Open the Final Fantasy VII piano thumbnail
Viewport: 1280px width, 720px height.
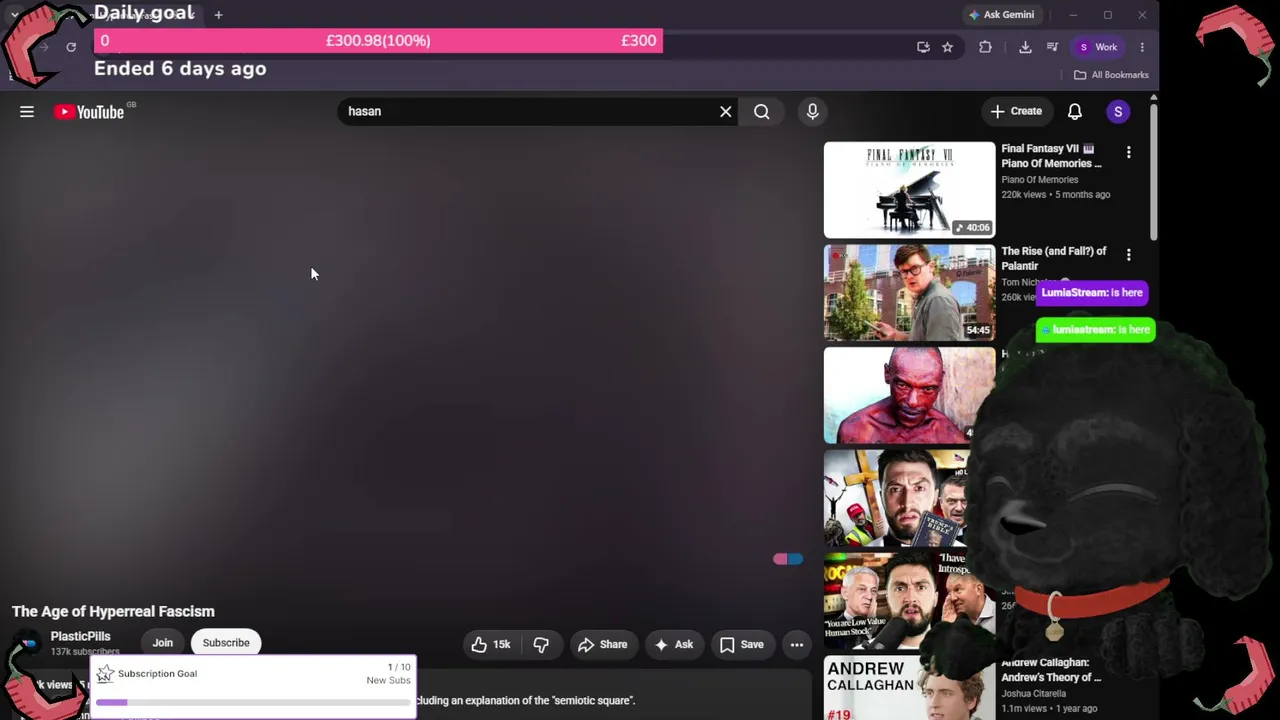[x=910, y=190]
